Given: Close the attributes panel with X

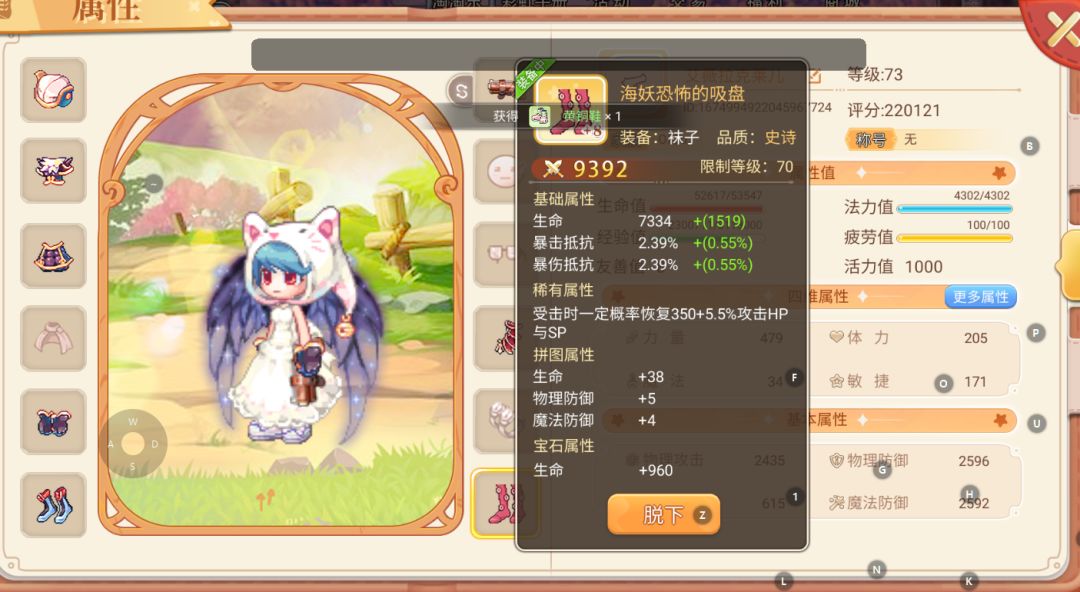Looking at the screenshot, I should 1057,29.
